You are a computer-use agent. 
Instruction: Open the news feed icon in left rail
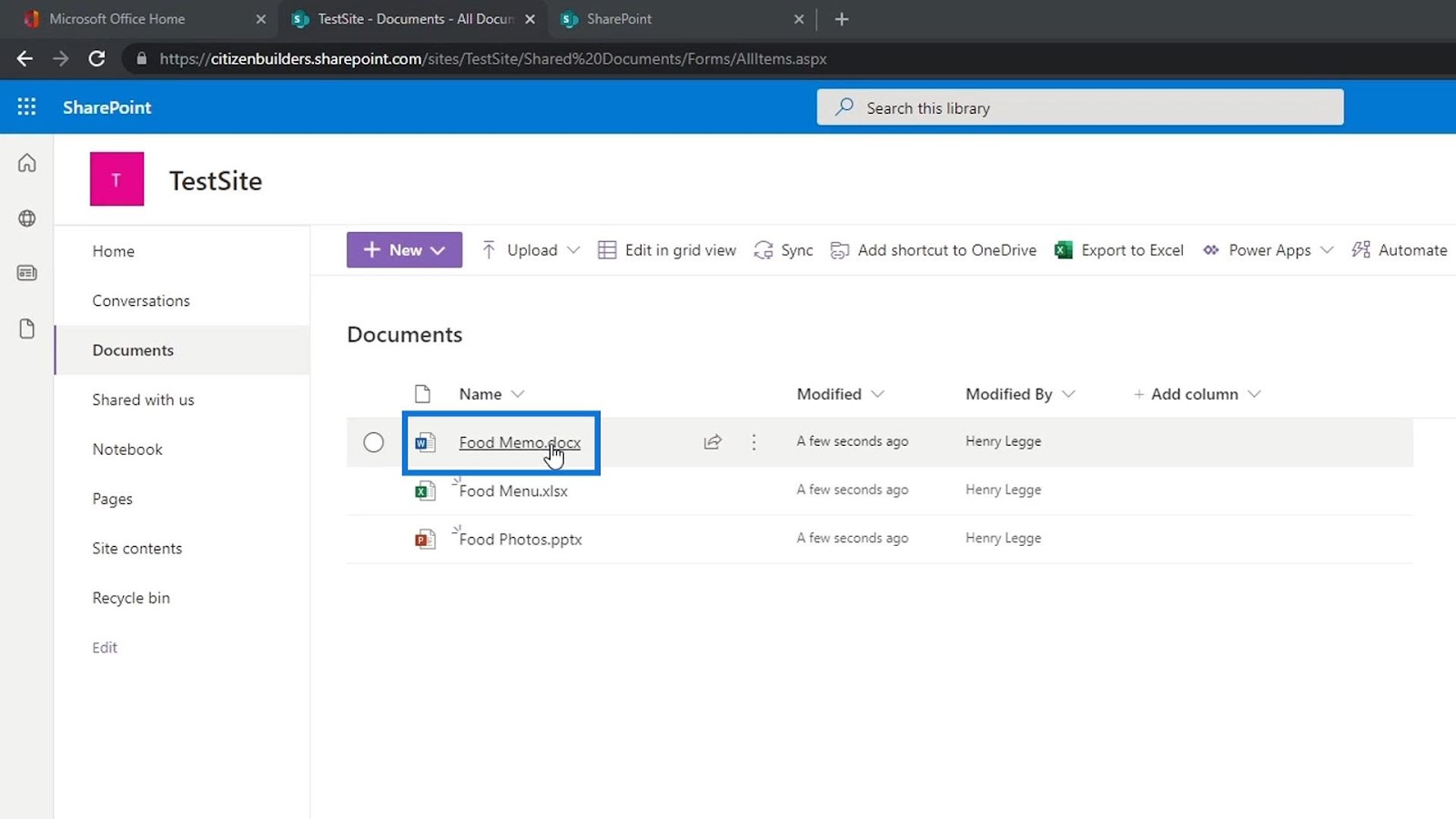coord(27,273)
